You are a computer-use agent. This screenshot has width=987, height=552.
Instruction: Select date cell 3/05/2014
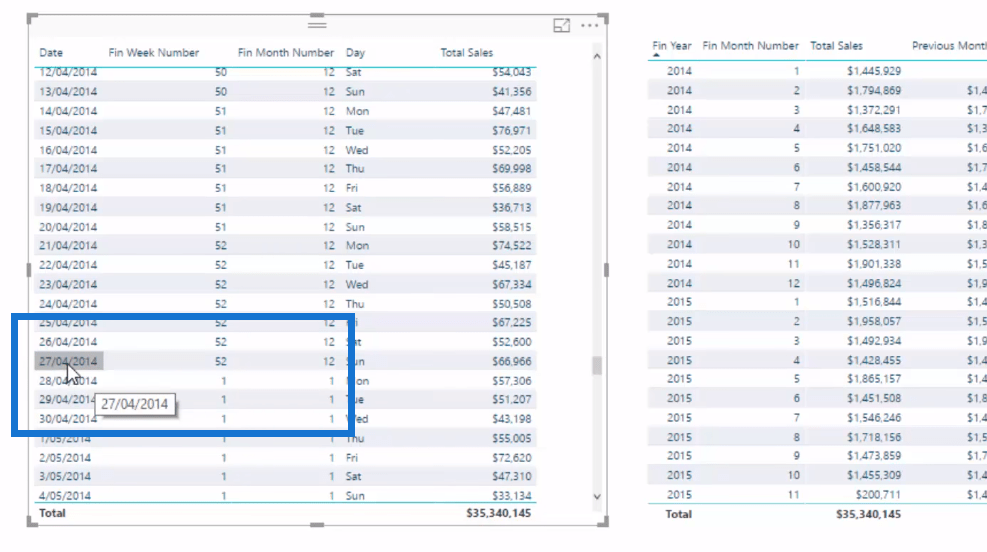(65, 476)
